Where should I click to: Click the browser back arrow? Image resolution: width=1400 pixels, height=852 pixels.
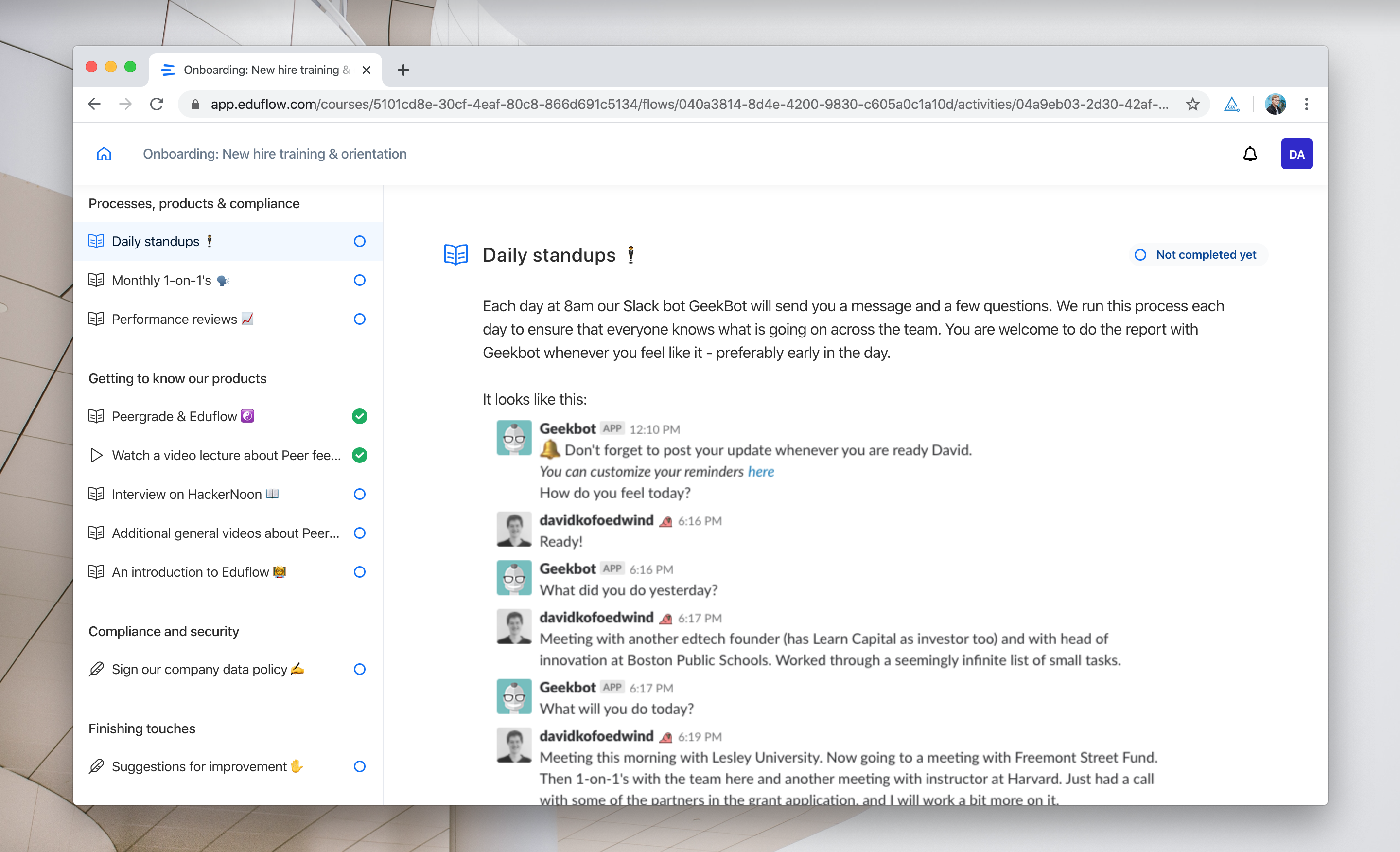94,104
